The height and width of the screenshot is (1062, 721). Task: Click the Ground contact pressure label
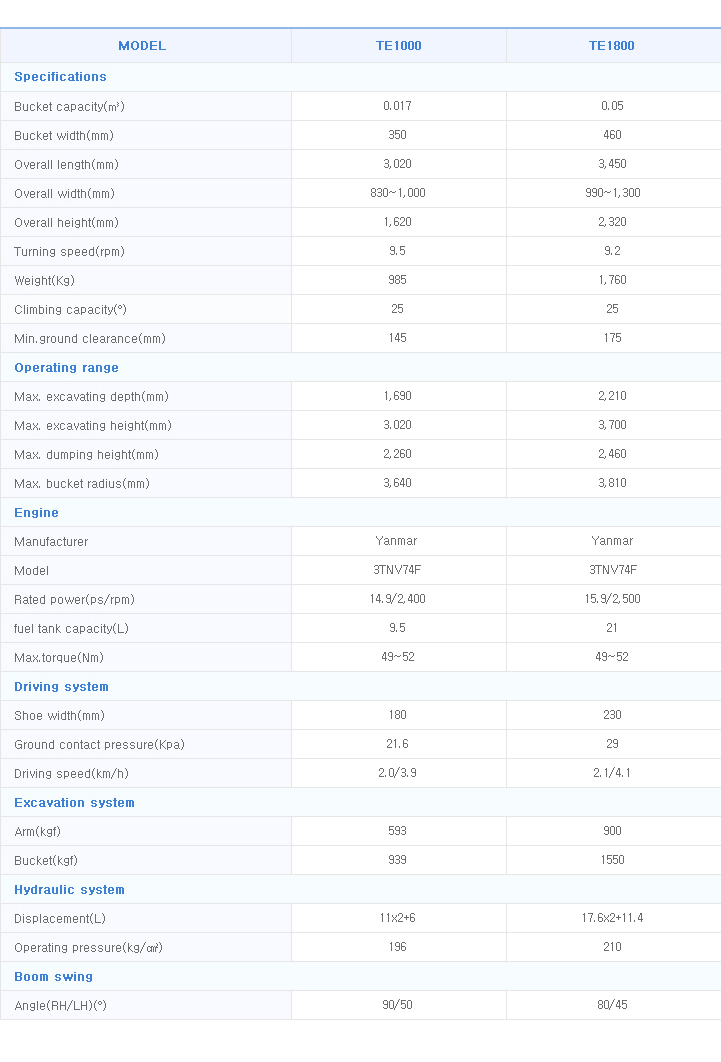point(99,745)
